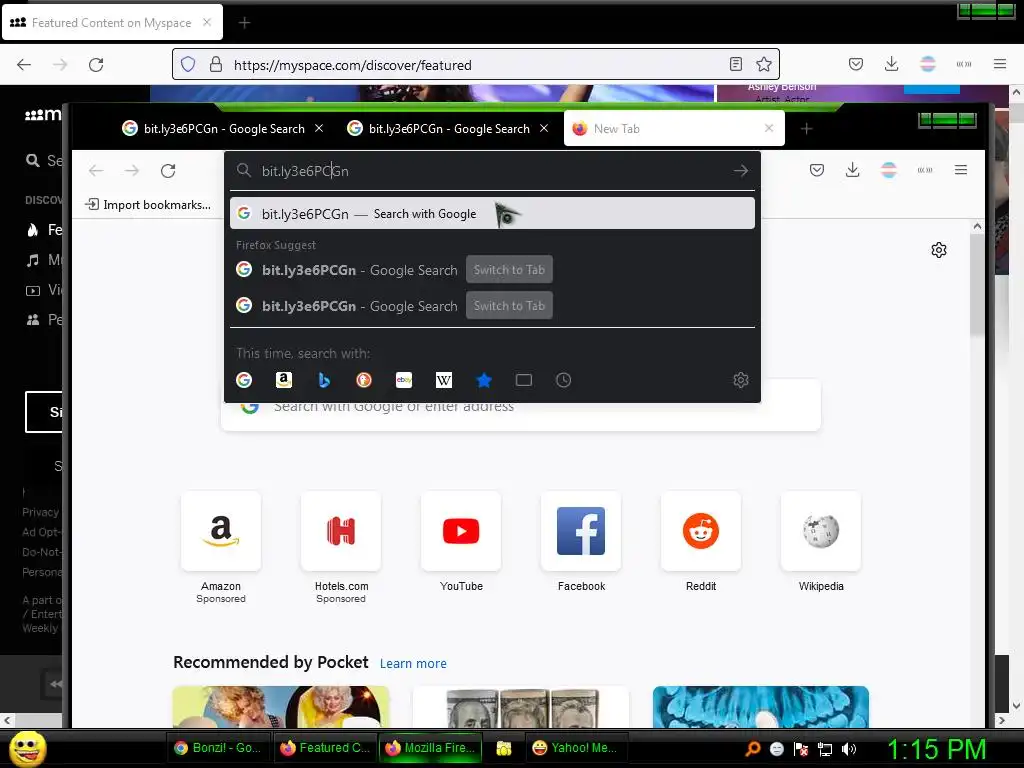
Task: Open new tab in outer Myspace window
Action: (244, 23)
